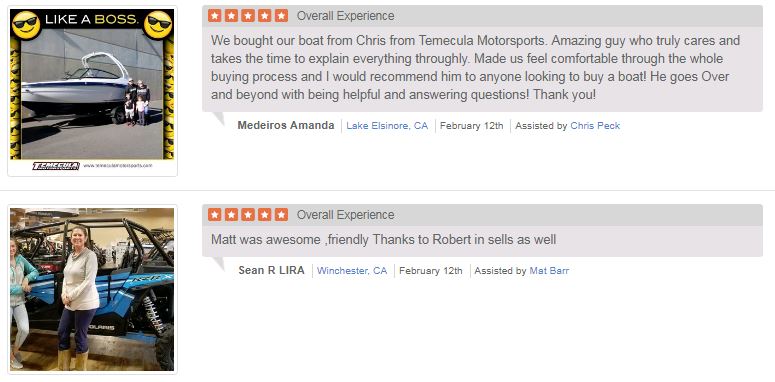Open Mat Barr's employee profile link
This screenshot has height=382, width=775.
tap(549, 271)
